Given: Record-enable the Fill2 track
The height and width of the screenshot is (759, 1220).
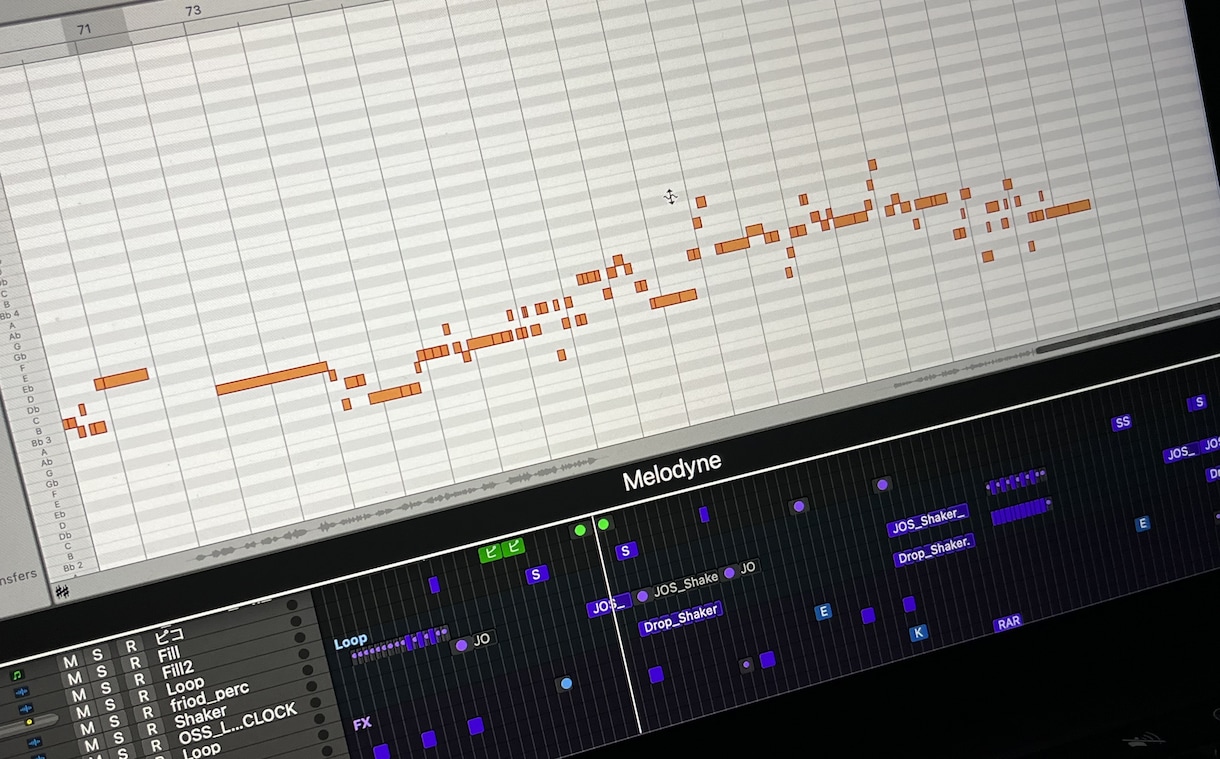Looking at the screenshot, I should [140, 680].
